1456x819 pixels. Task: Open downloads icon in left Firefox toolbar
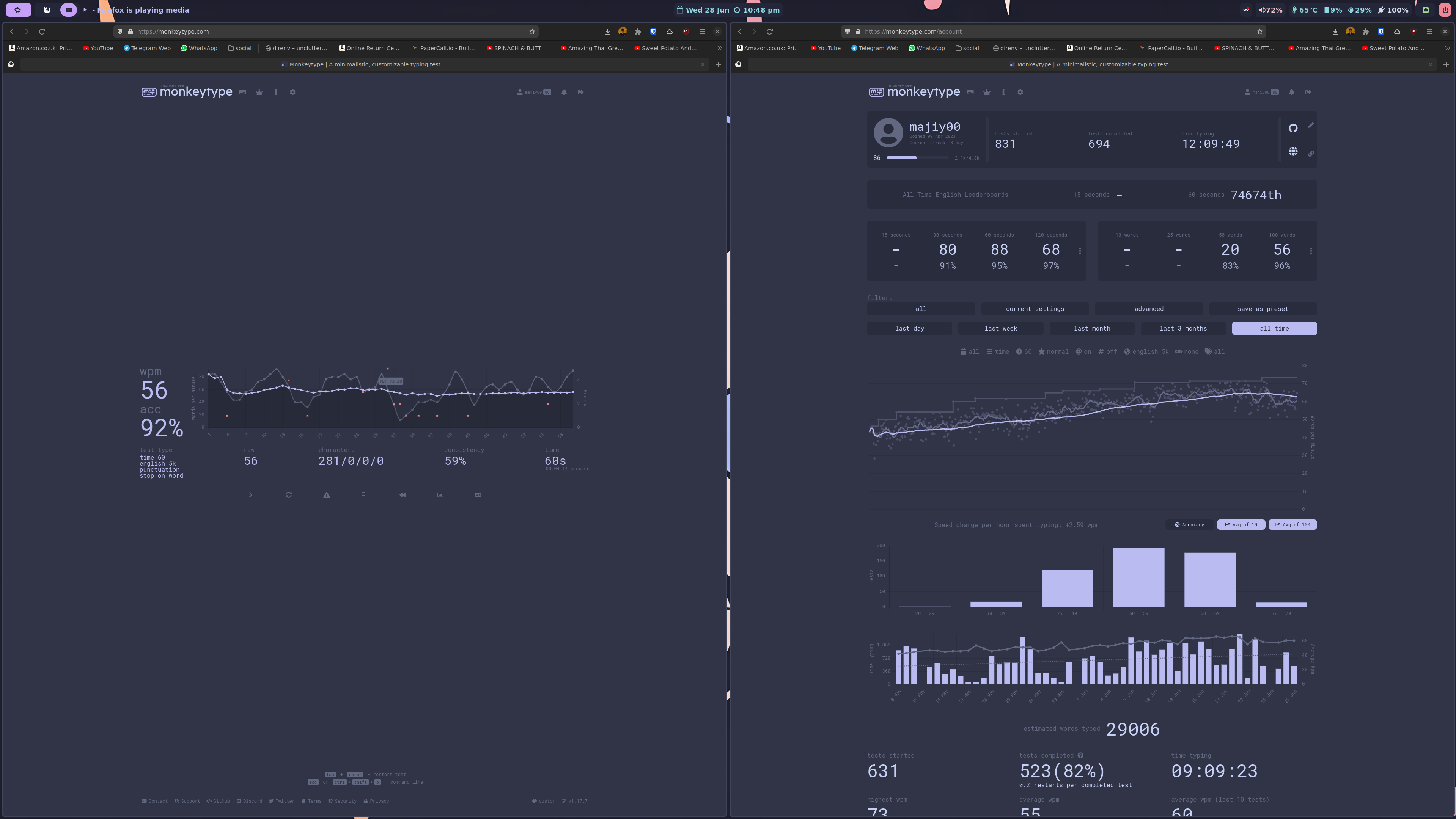pyautogui.click(x=607, y=31)
